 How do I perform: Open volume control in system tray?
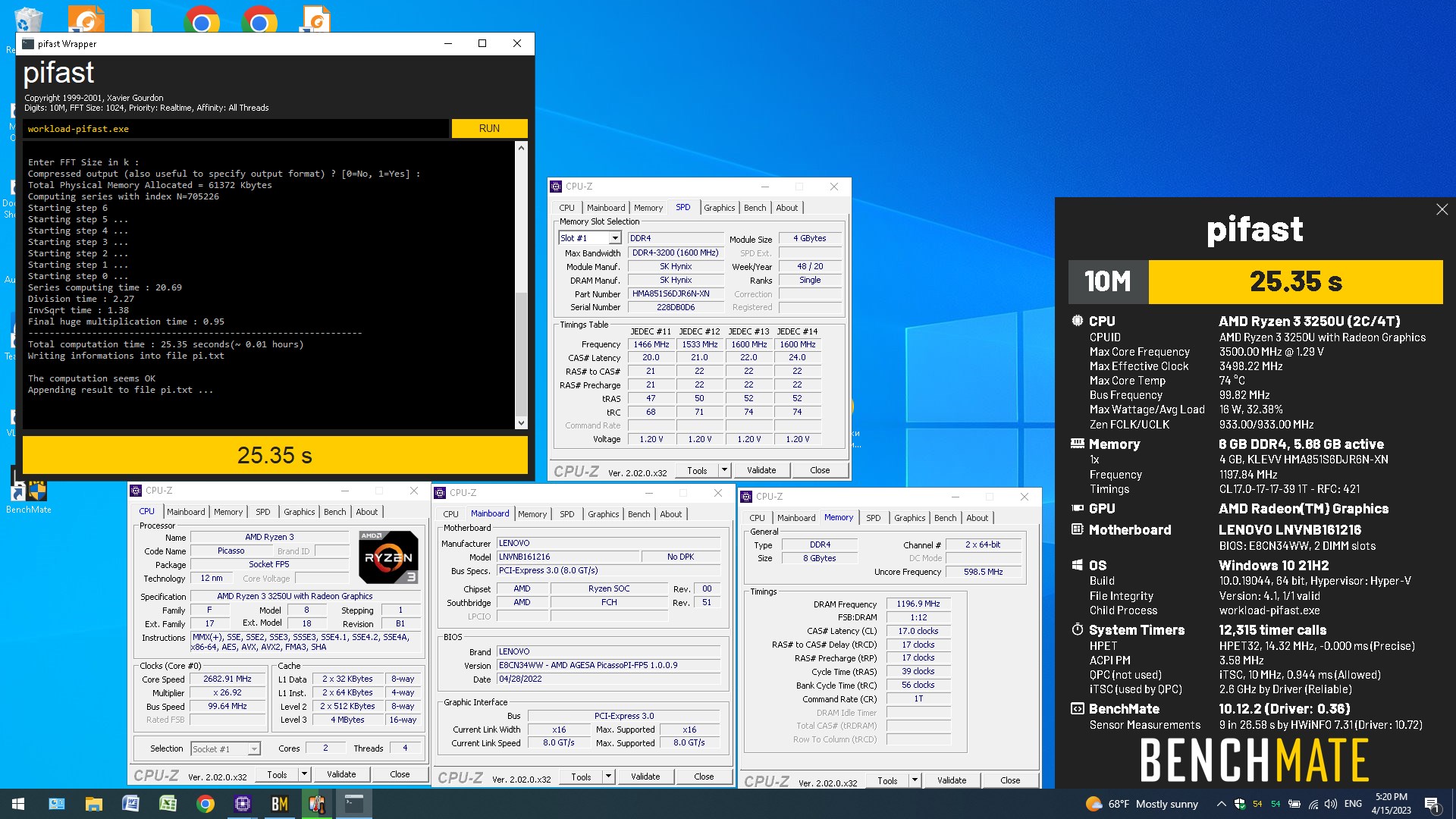pyautogui.click(x=1331, y=804)
